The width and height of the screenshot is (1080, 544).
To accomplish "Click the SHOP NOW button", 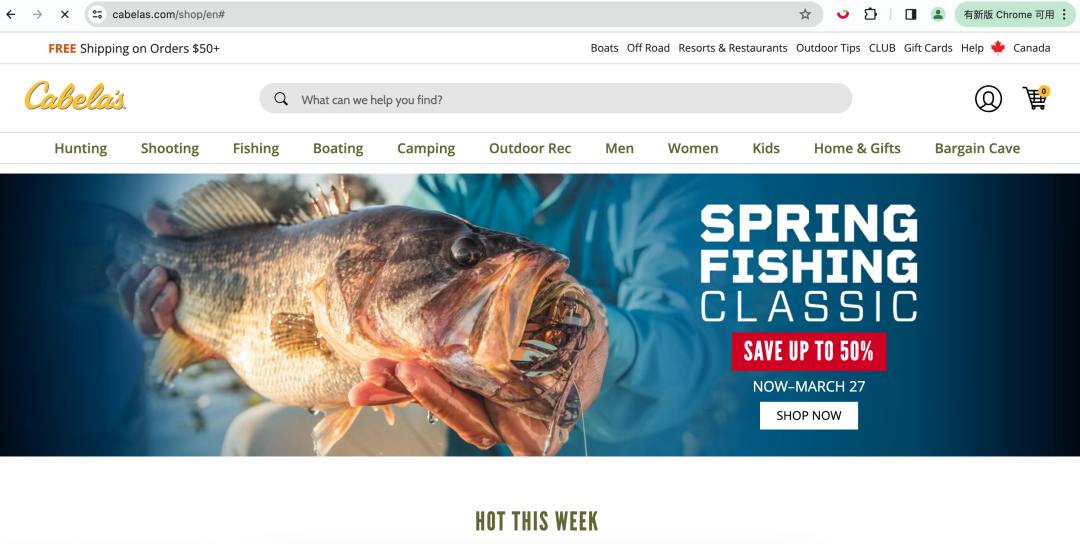I will [x=809, y=415].
